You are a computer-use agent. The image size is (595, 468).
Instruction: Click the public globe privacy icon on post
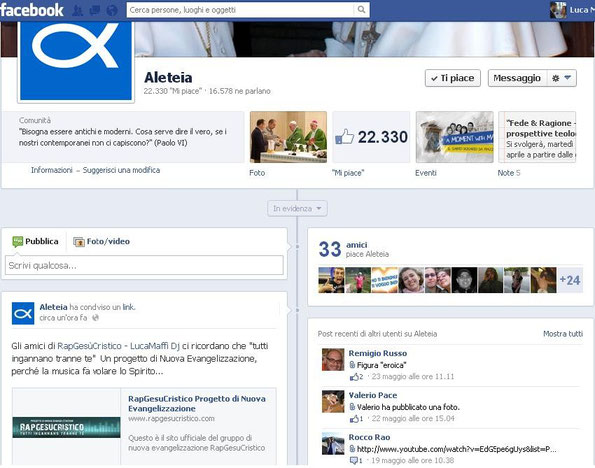tap(96, 318)
